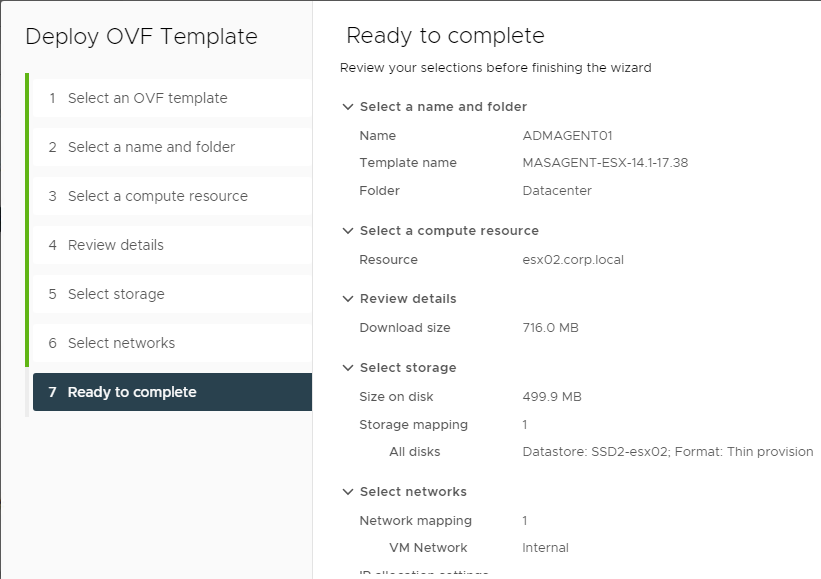Go to step 2 Select a name and folder
The width and height of the screenshot is (821, 579).
pyautogui.click(x=172, y=147)
